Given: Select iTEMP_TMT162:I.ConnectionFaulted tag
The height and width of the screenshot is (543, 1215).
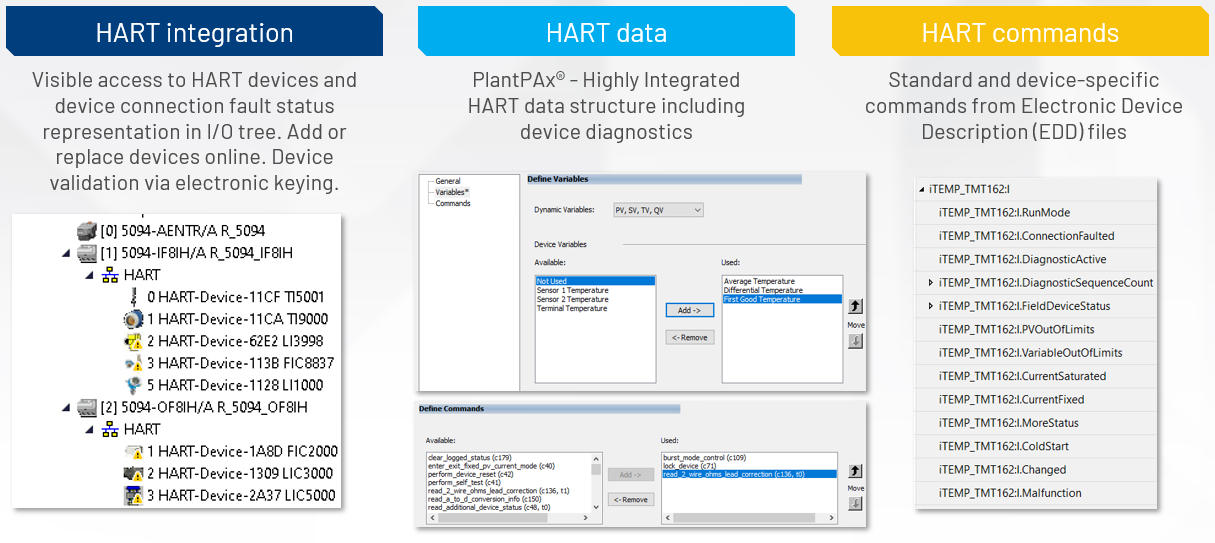Looking at the screenshot, I should (1036, 236).
